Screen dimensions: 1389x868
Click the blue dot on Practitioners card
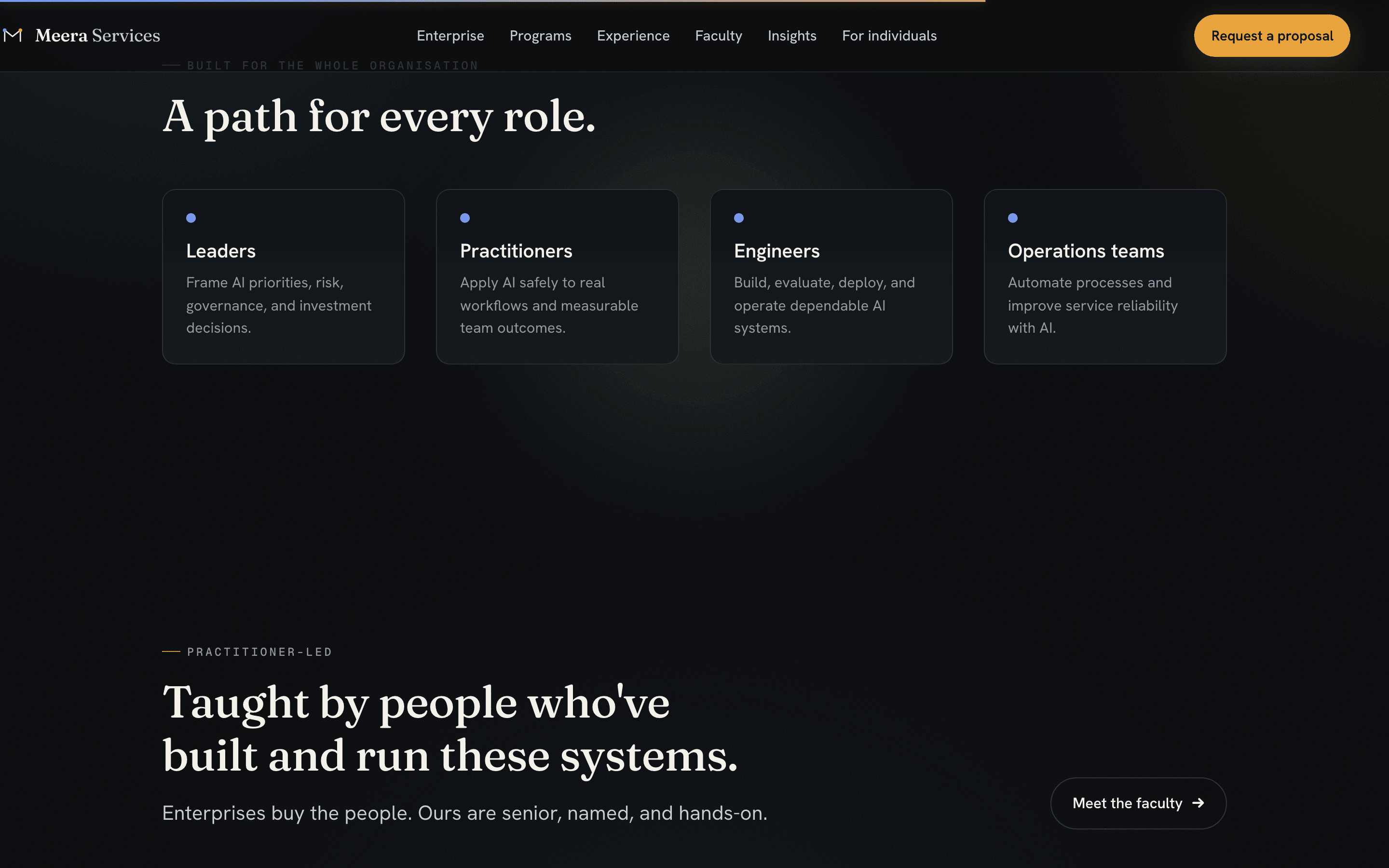[465, 217]
